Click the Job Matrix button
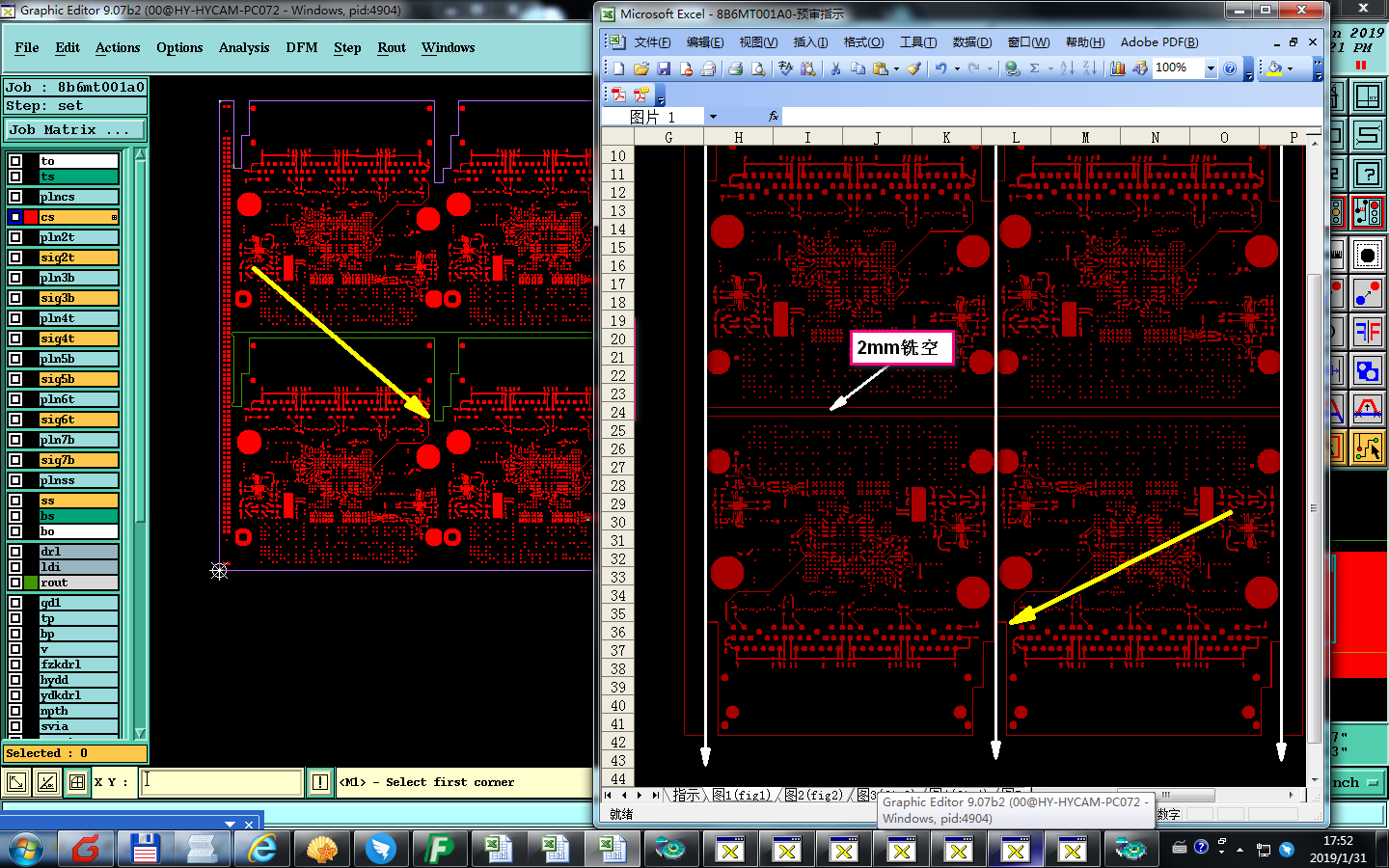 (75, 129)
